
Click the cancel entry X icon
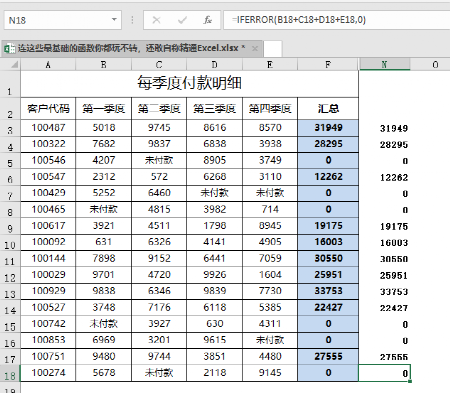coord(156,20)
